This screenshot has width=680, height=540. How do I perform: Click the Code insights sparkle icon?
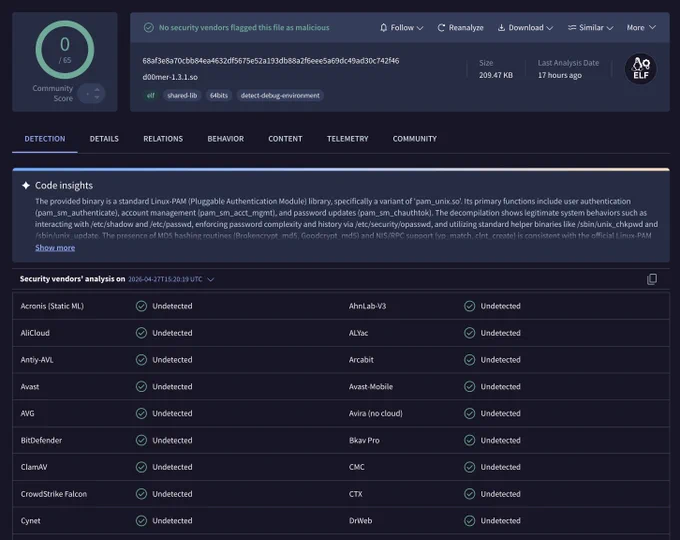(26, 186)
